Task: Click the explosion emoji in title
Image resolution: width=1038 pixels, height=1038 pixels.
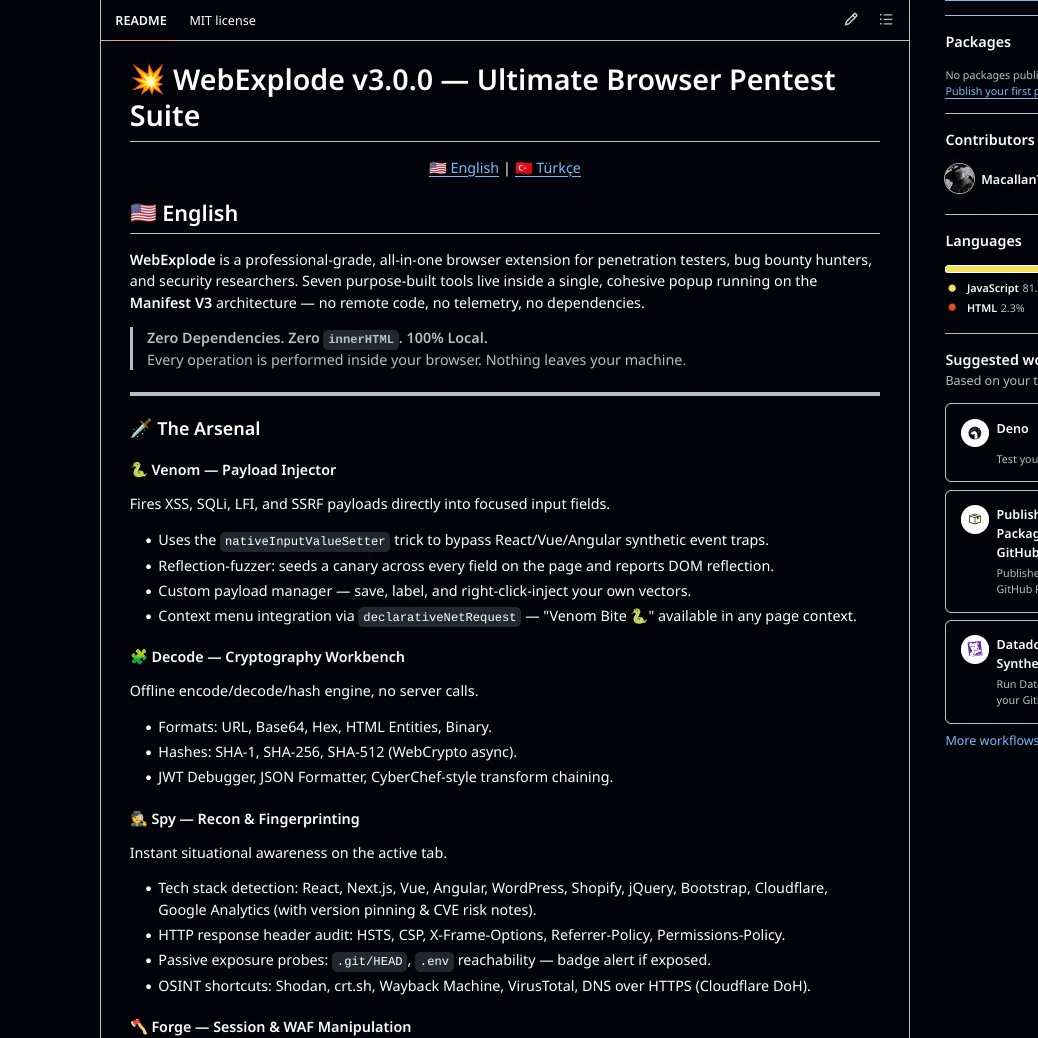Action: (148, 79)
